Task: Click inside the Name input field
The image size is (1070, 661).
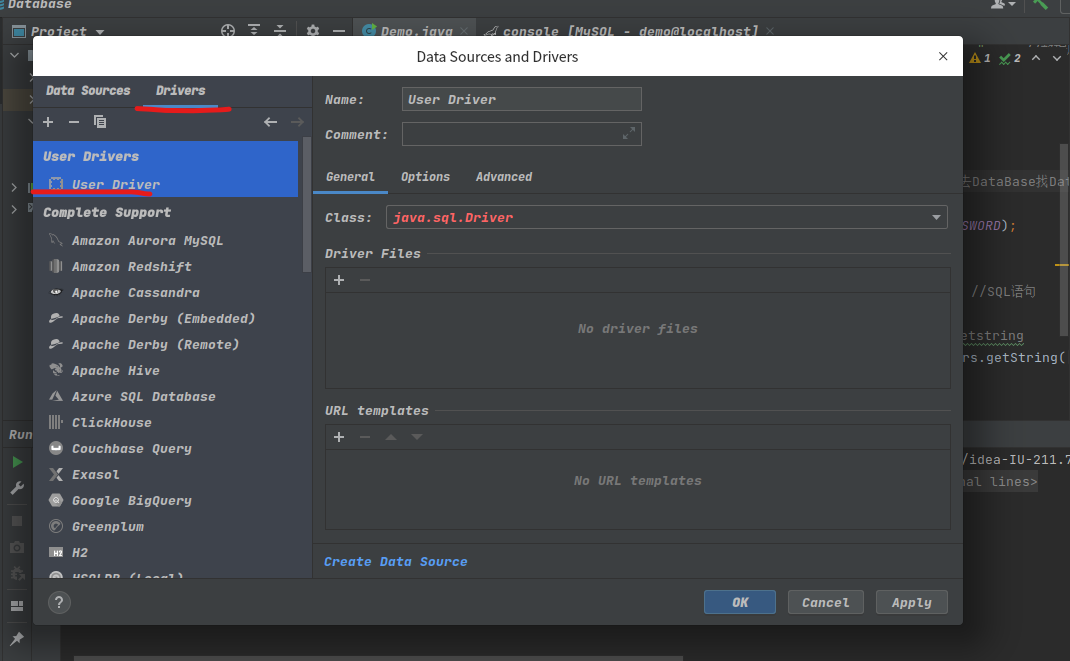Action: click(520, 98)
